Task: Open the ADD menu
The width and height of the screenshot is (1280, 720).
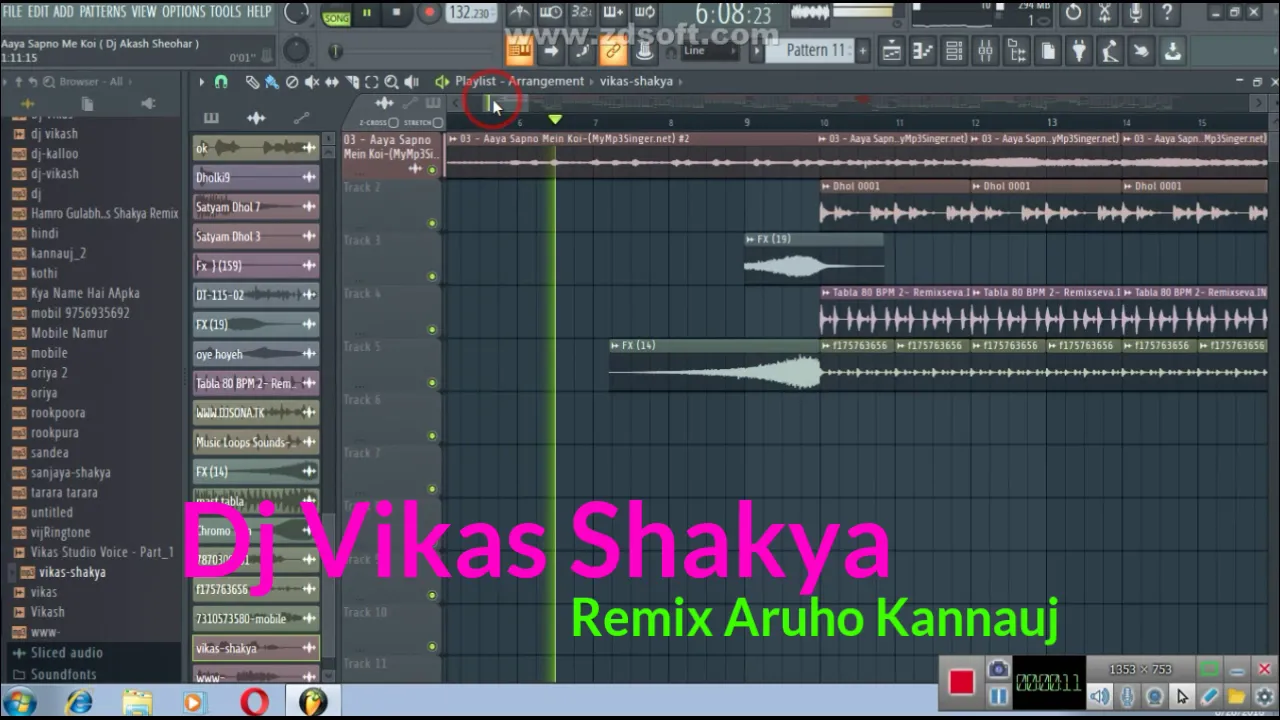Action: pyautogui.click(x=64, y=11)
